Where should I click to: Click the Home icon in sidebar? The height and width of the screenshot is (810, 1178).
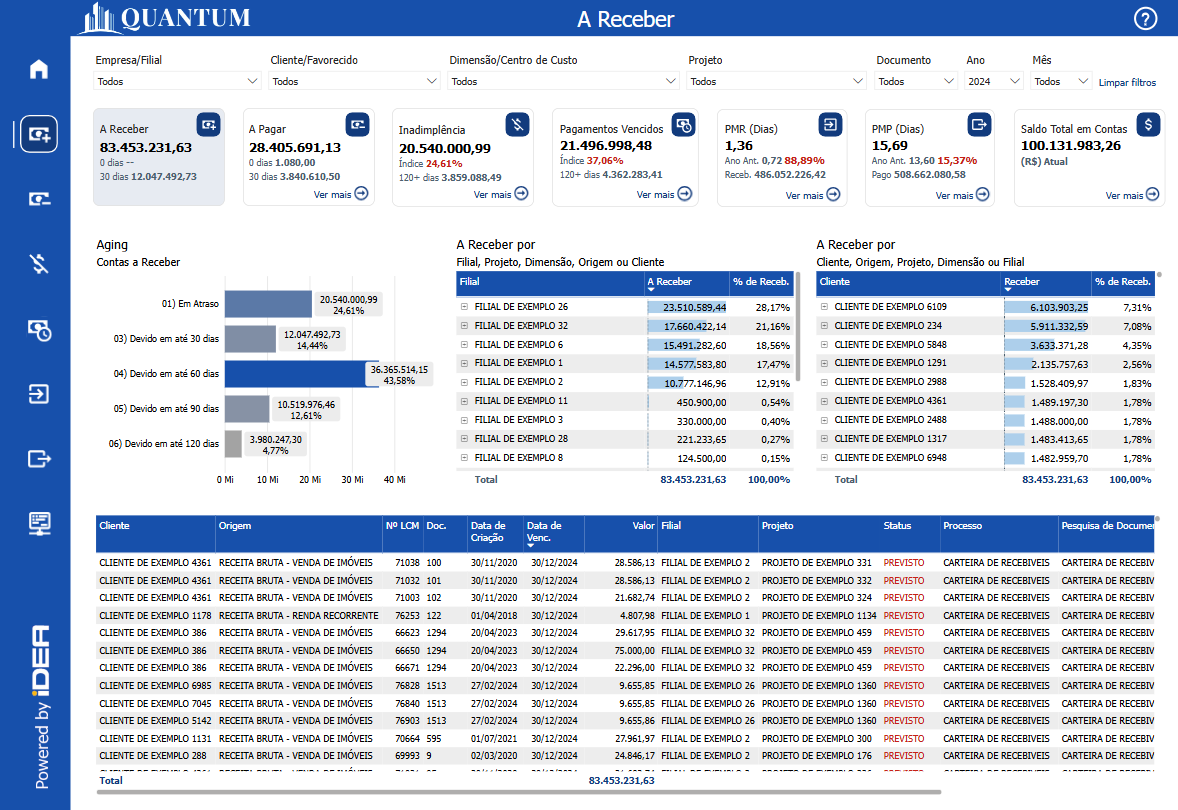39,69
